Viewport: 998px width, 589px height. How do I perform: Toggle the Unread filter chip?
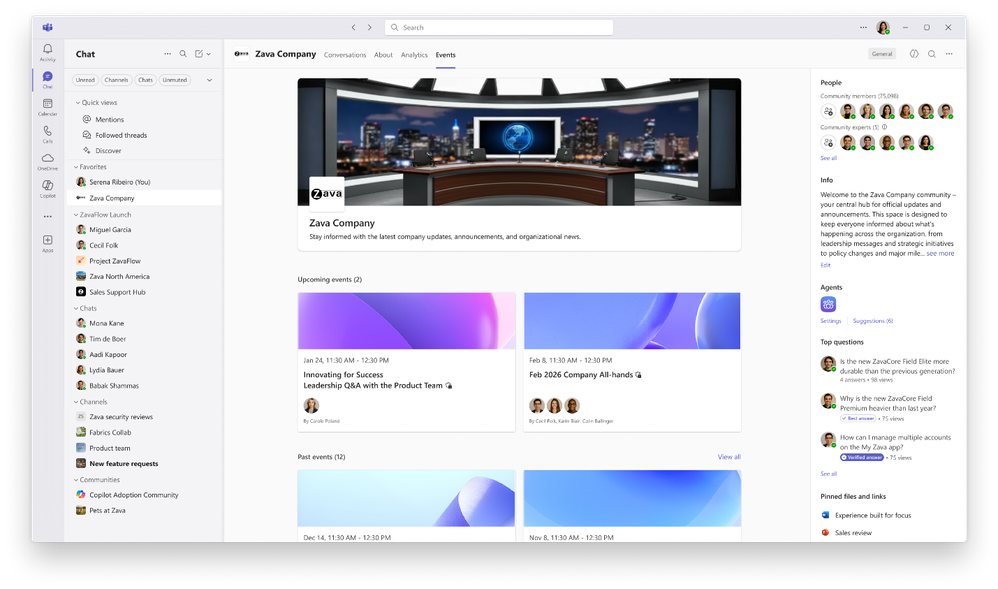click(85, 80)
